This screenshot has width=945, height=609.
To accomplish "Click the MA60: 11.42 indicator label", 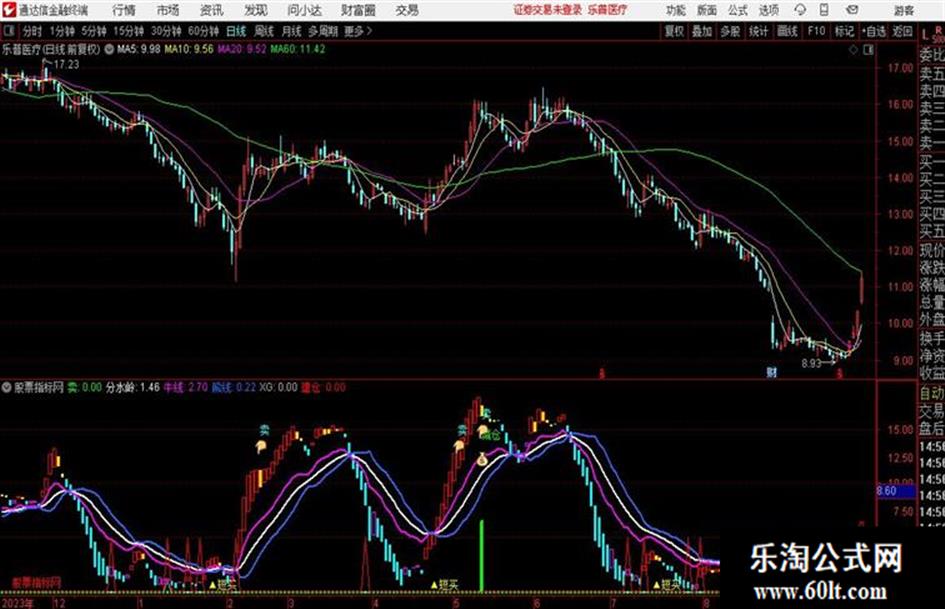I will [x=298, y=49].
